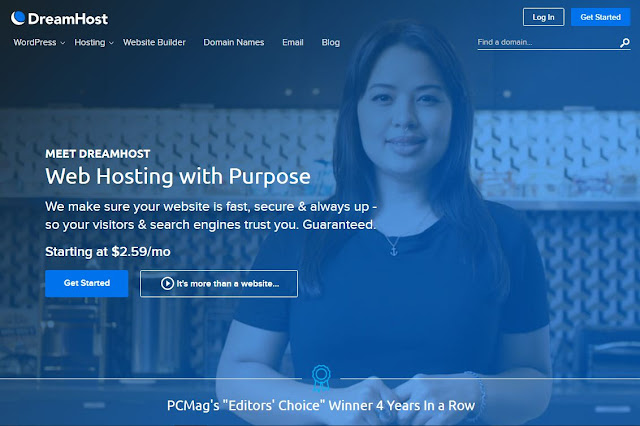Focus the Find a domain input field
Screen dimensions: 640x426
click(548, 42)
